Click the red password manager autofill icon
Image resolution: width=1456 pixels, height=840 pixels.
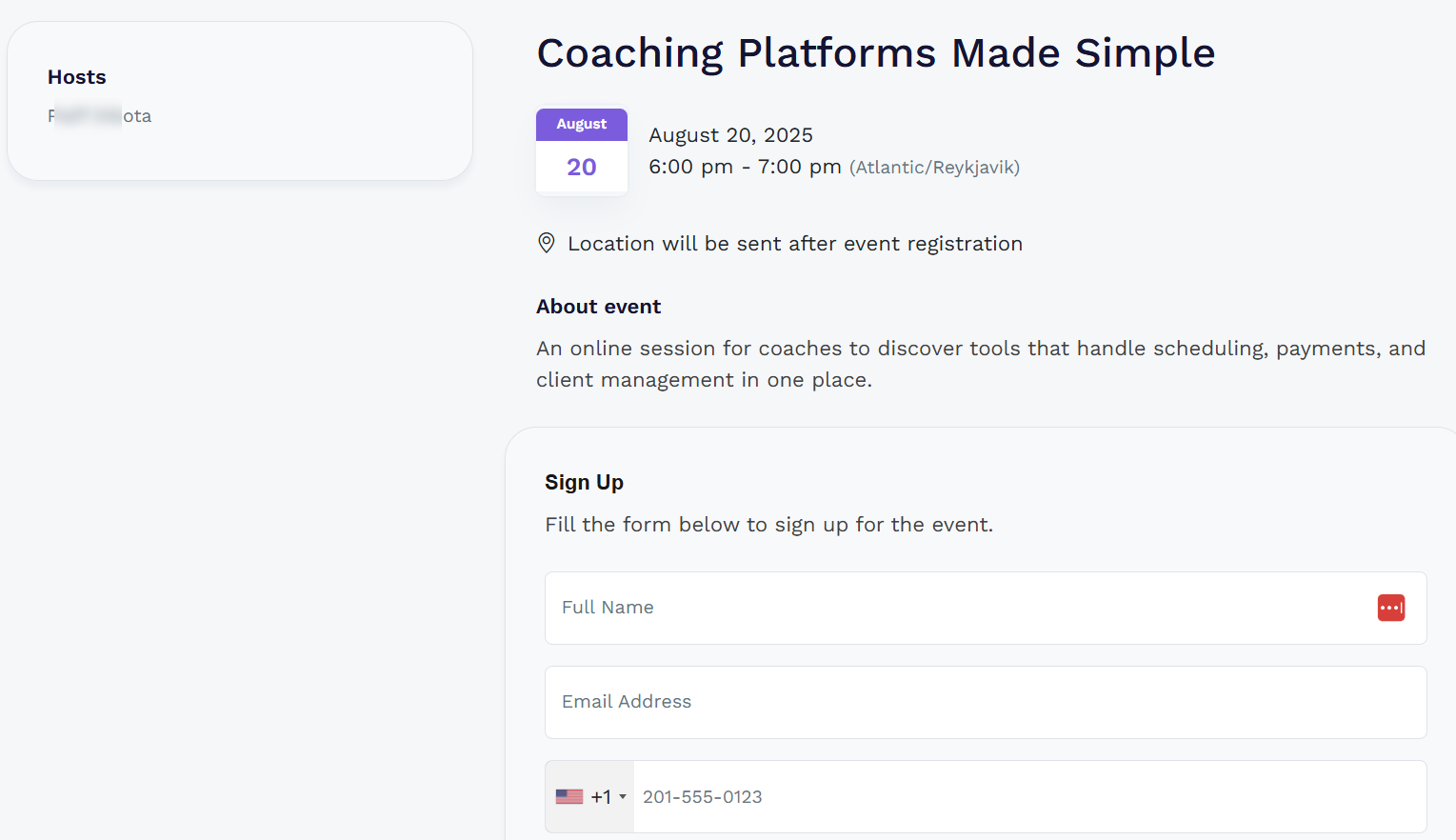[1390, 608]
